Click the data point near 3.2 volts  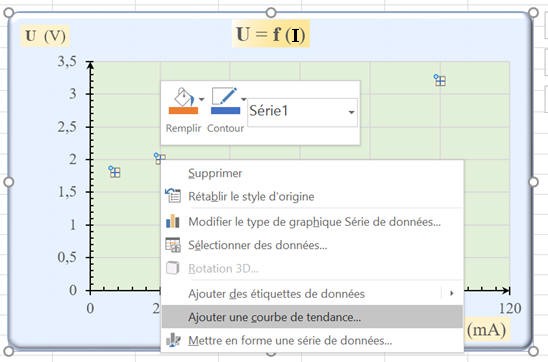(x=440, y=80)
